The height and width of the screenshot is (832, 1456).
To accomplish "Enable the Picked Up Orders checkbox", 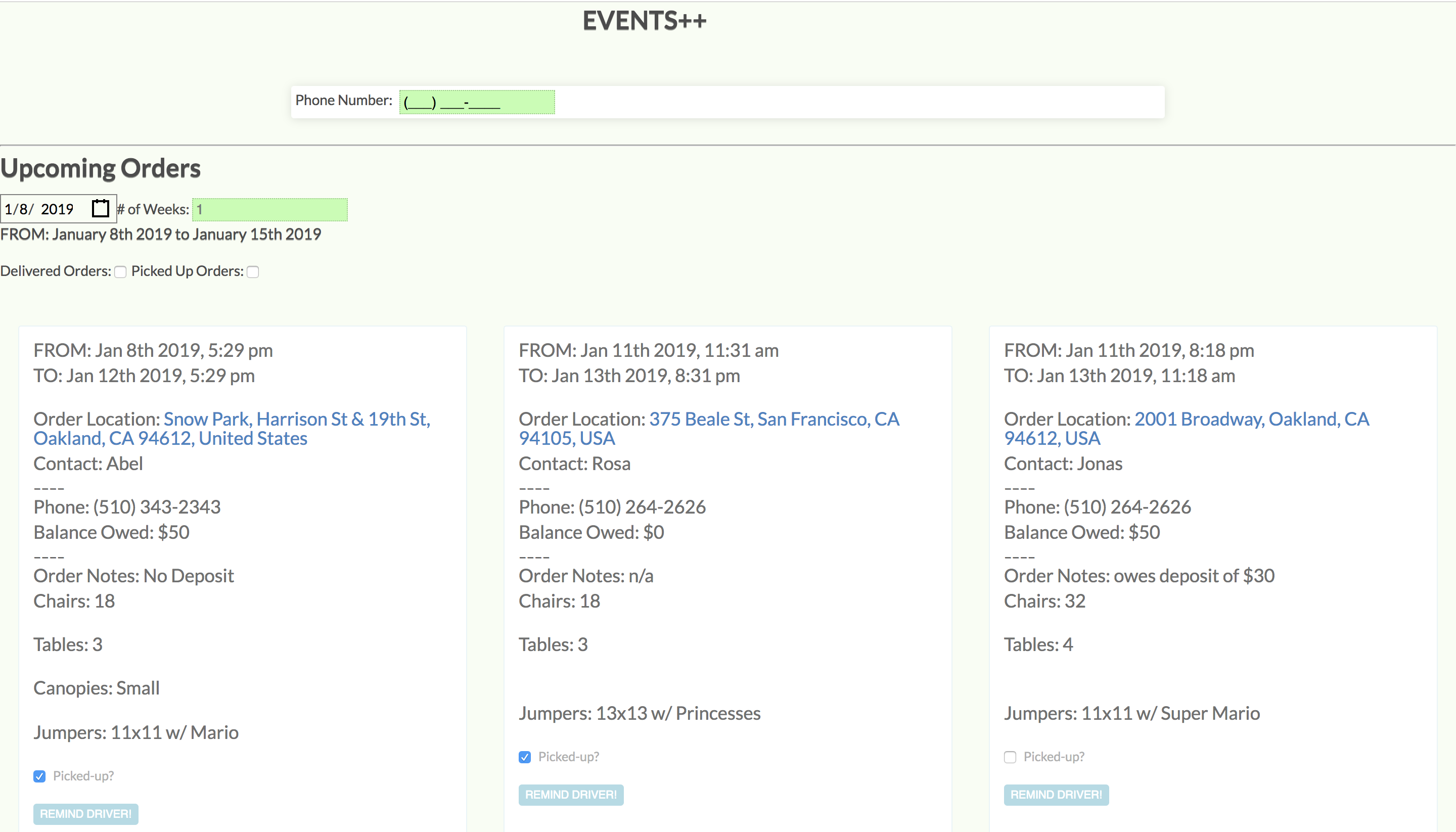I will (x=253, y=272).
